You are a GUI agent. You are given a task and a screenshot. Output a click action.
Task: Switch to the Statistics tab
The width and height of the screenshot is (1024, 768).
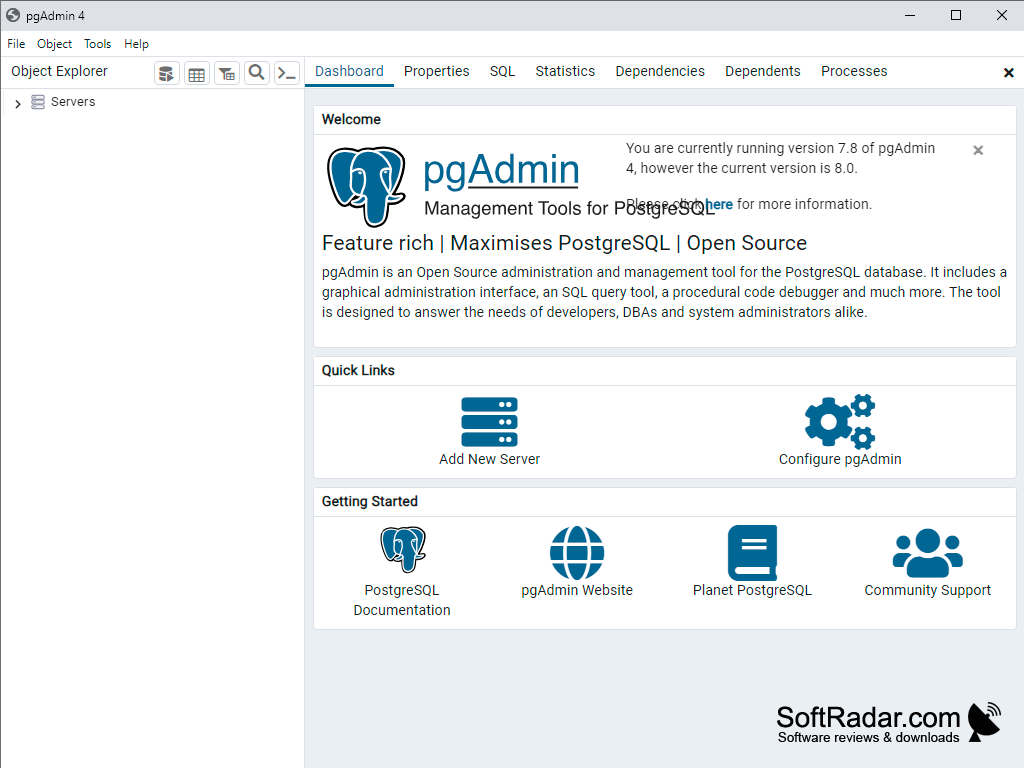pos(565,71)
